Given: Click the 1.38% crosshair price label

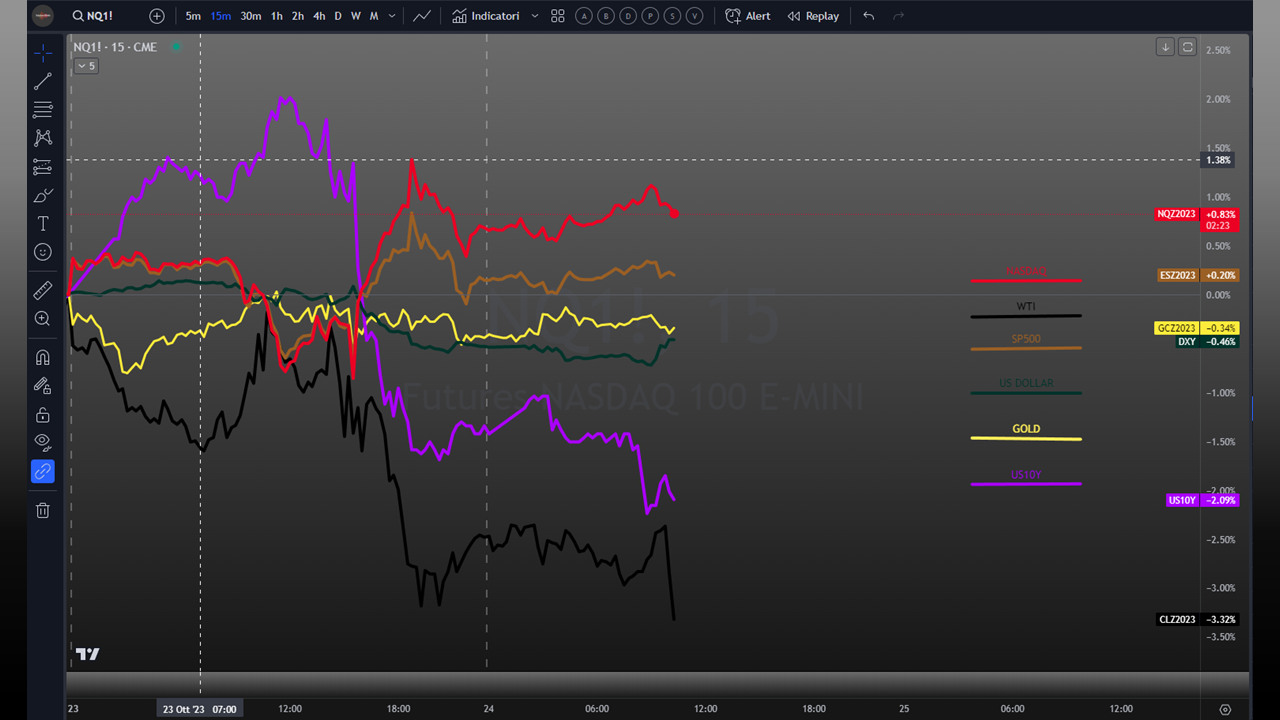Looking at the screenshot, I should (x=1220, y=160).
